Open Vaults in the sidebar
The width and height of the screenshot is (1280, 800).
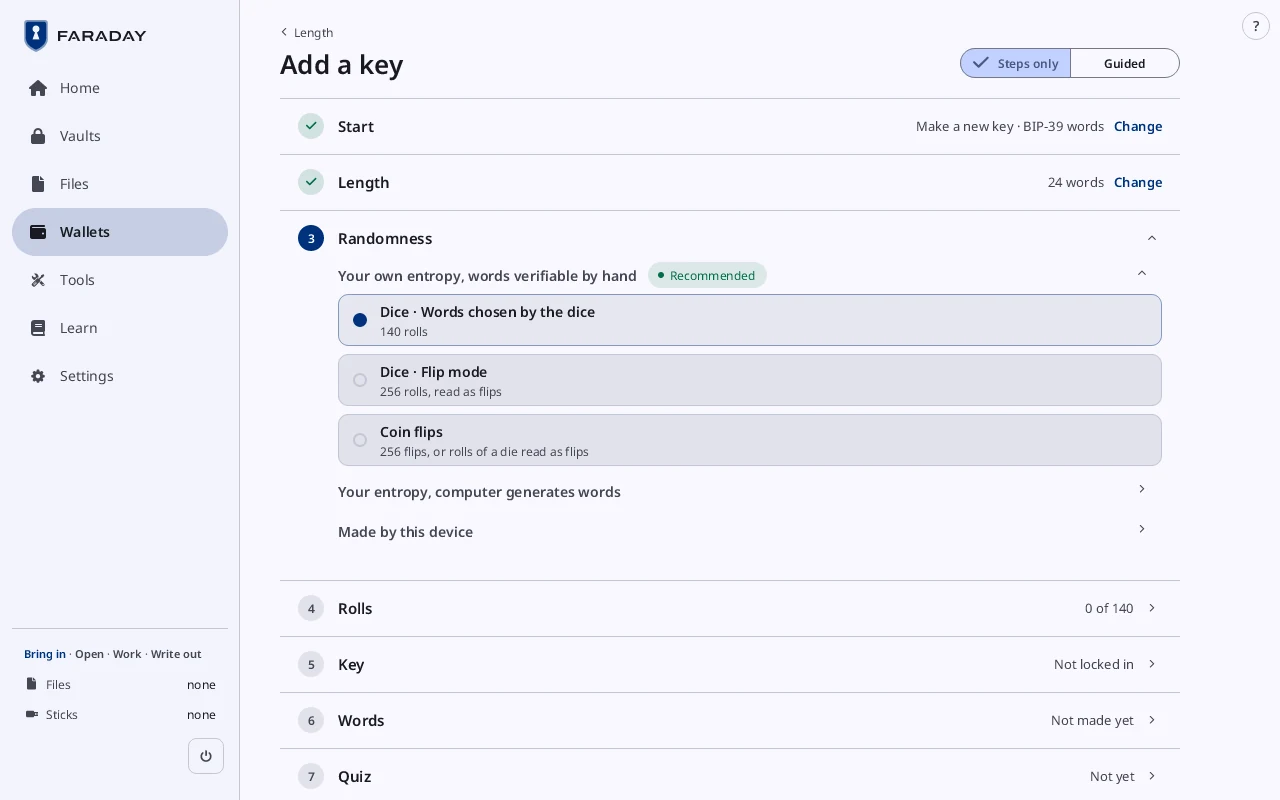point(120,136)
